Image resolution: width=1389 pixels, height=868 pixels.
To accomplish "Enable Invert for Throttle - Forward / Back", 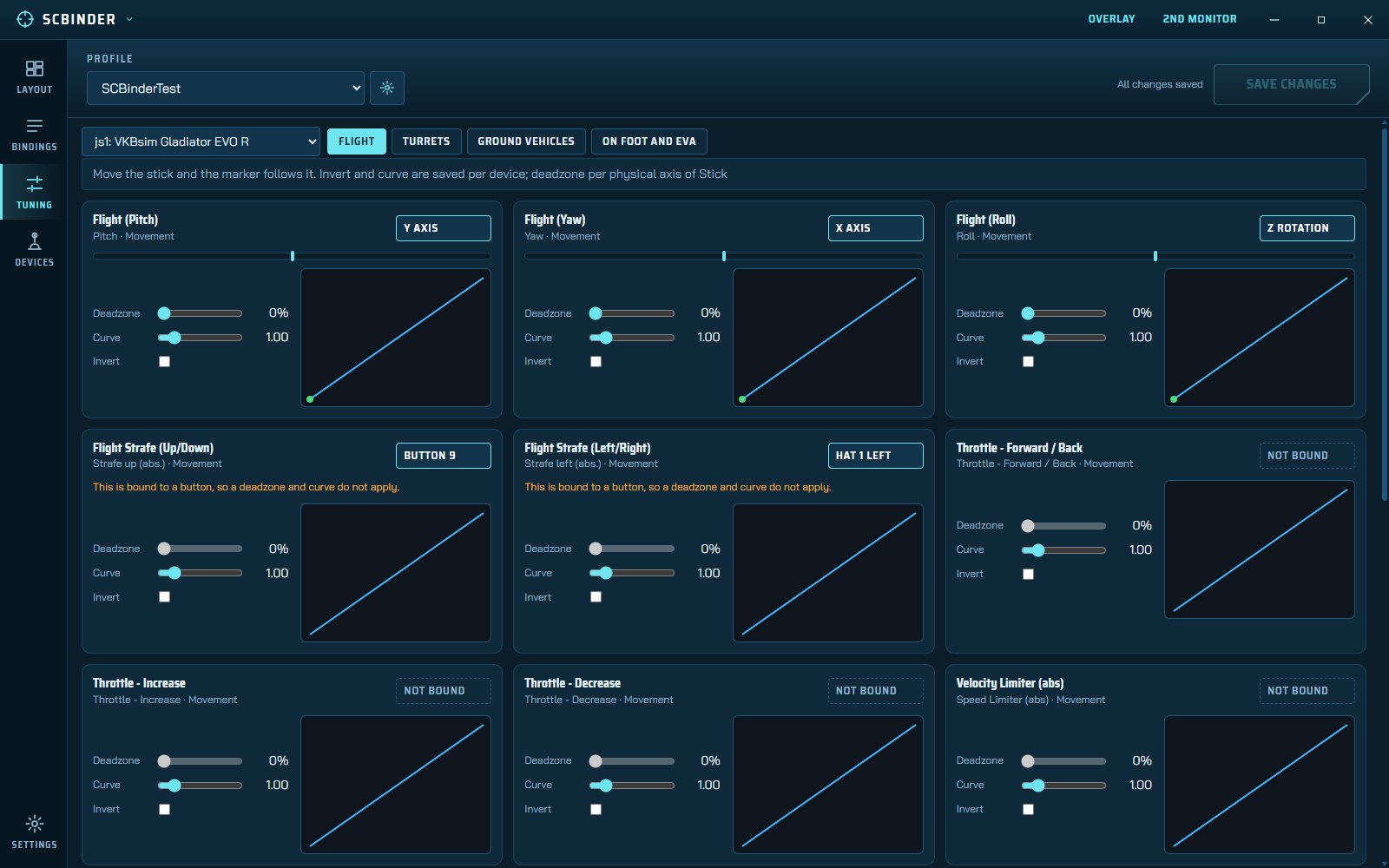I will (1028, 575).
